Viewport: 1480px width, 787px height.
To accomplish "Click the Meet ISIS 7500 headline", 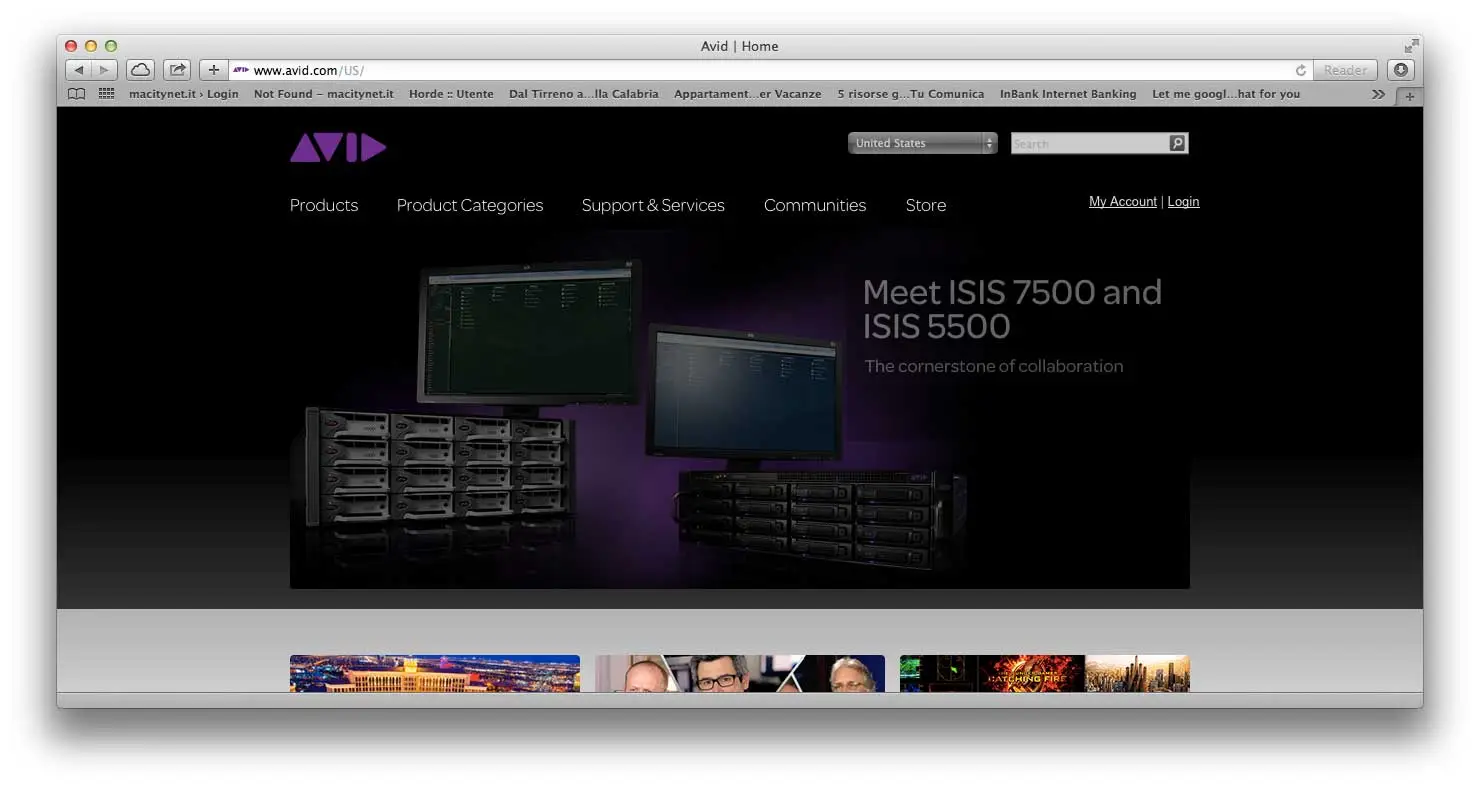I will point(1012,309).
